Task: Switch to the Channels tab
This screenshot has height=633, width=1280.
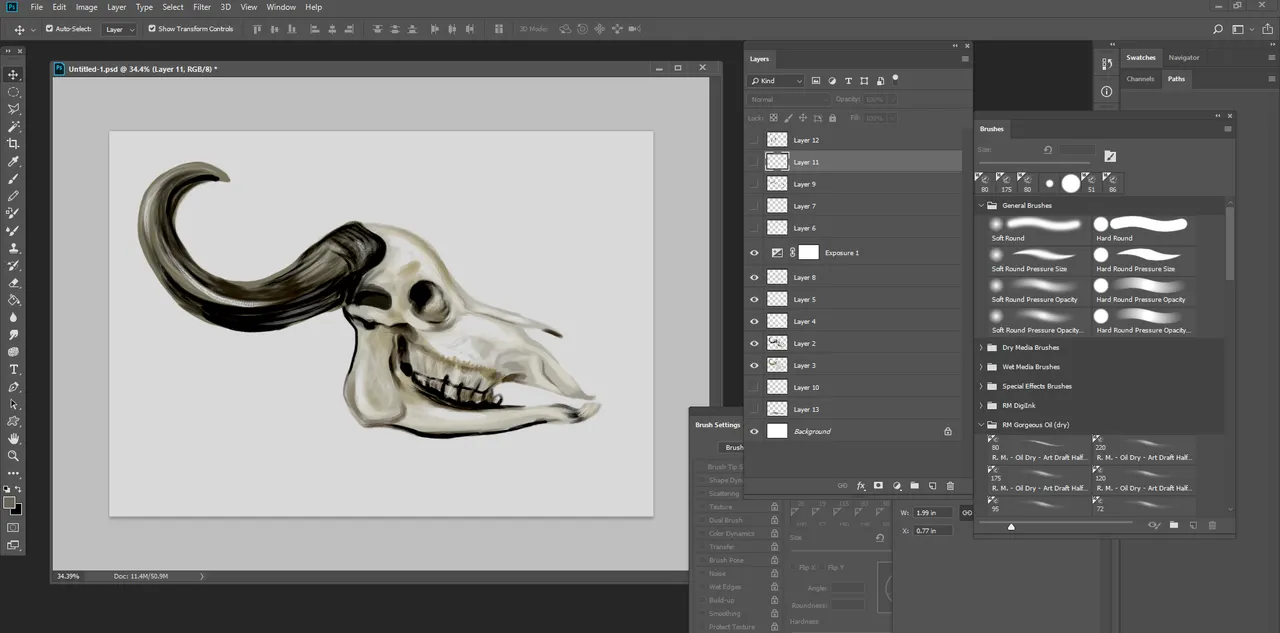Action: click(1140, 79)
